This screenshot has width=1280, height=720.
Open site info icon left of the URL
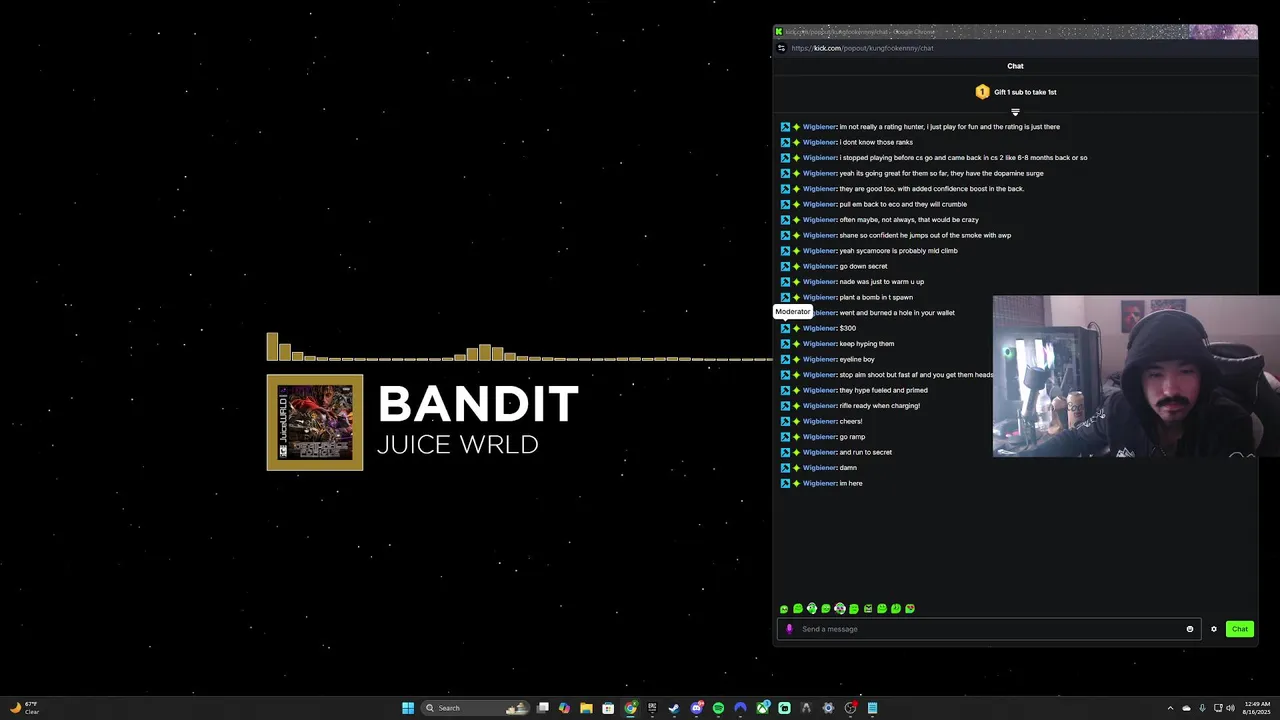[x=781, y=48]
